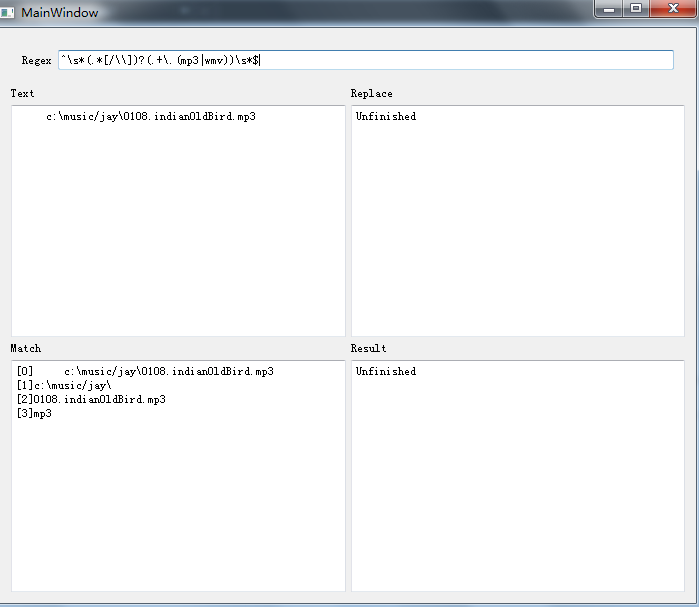Click the Match panel label
The width and height of the screenshot is (699, 607).
[26, 348]
